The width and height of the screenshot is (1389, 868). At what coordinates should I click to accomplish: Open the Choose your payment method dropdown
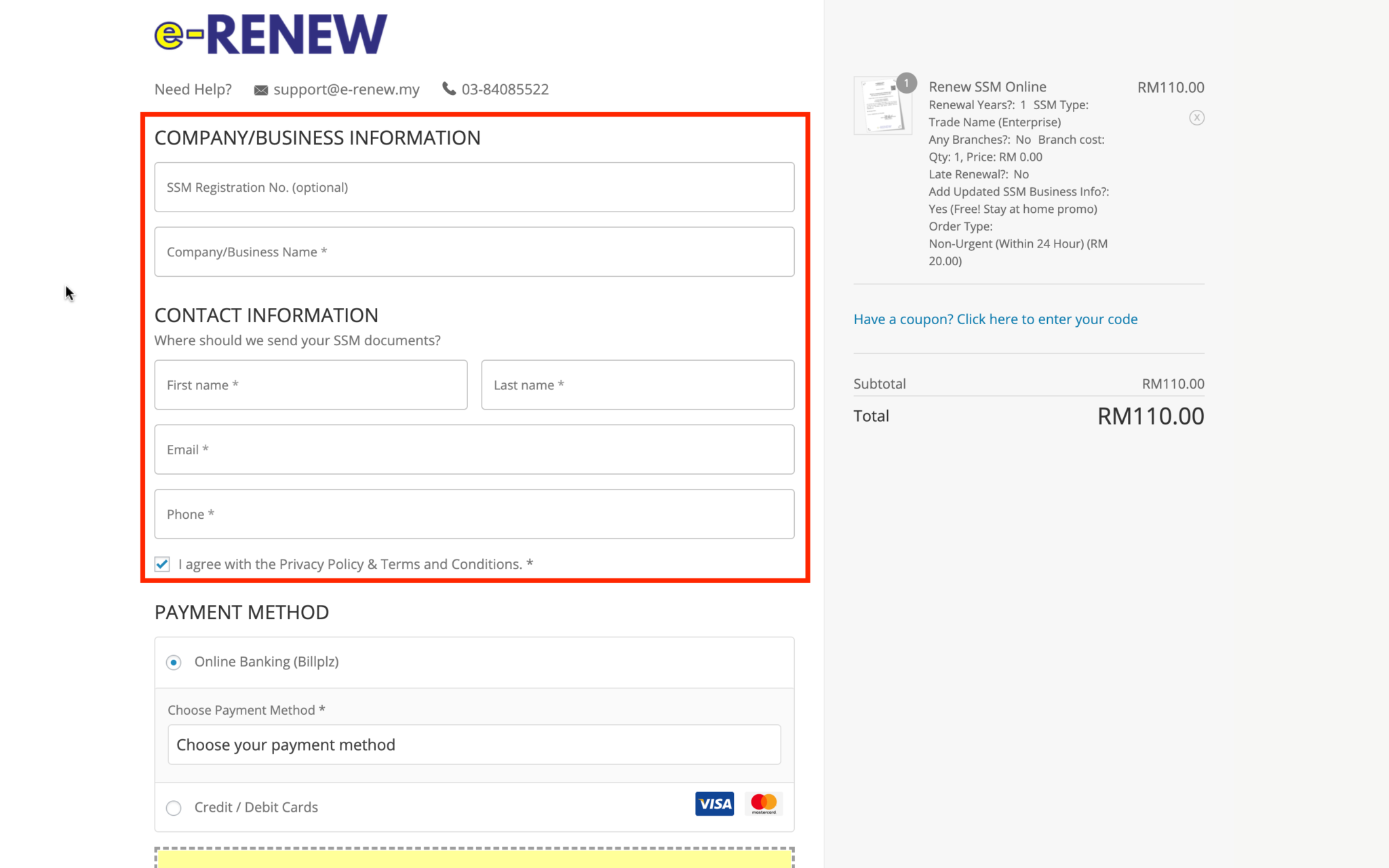473,744
